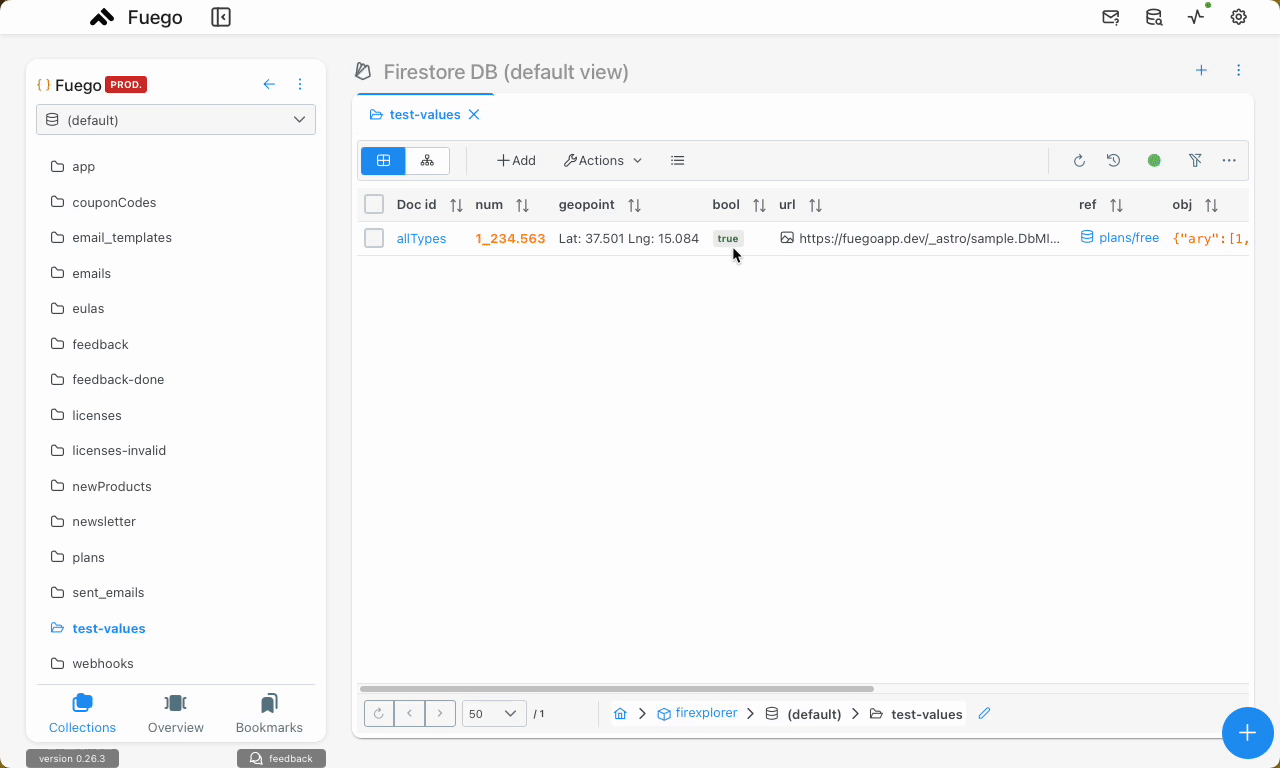The height and width of the screenshot is (768, 1280).
Task: Switch to table grid view
Action: click(383, 160)
